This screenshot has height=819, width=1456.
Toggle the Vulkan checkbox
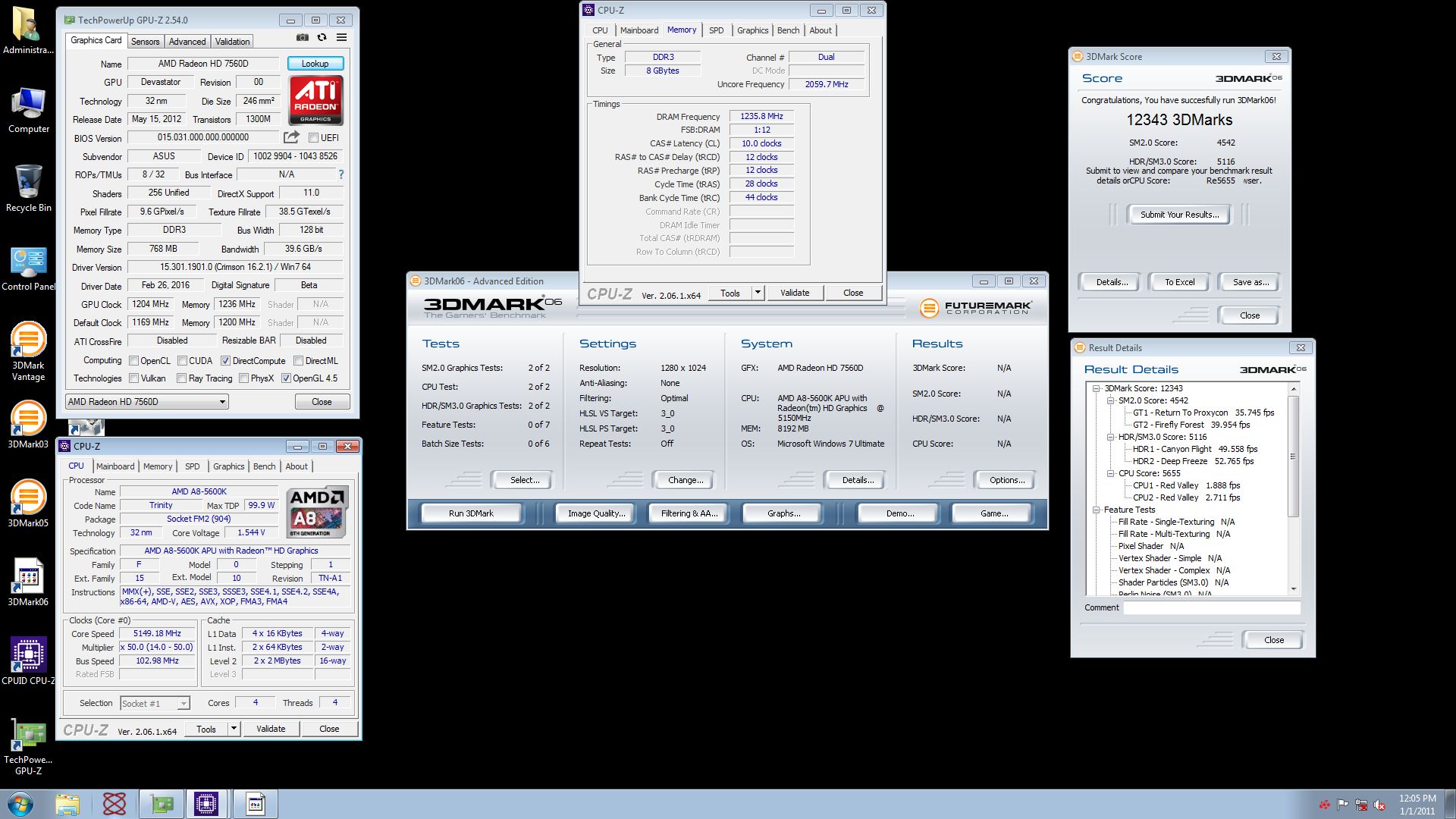click(133, 378)
